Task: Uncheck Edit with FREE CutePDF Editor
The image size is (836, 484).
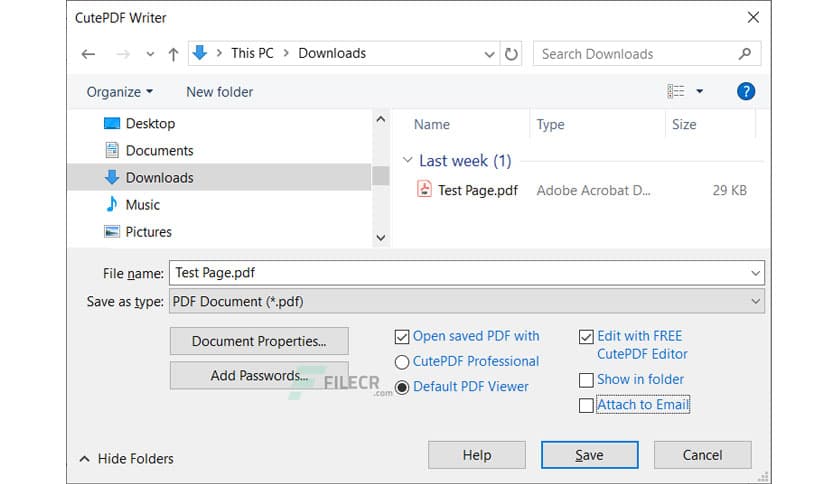Action: point(586,337)
